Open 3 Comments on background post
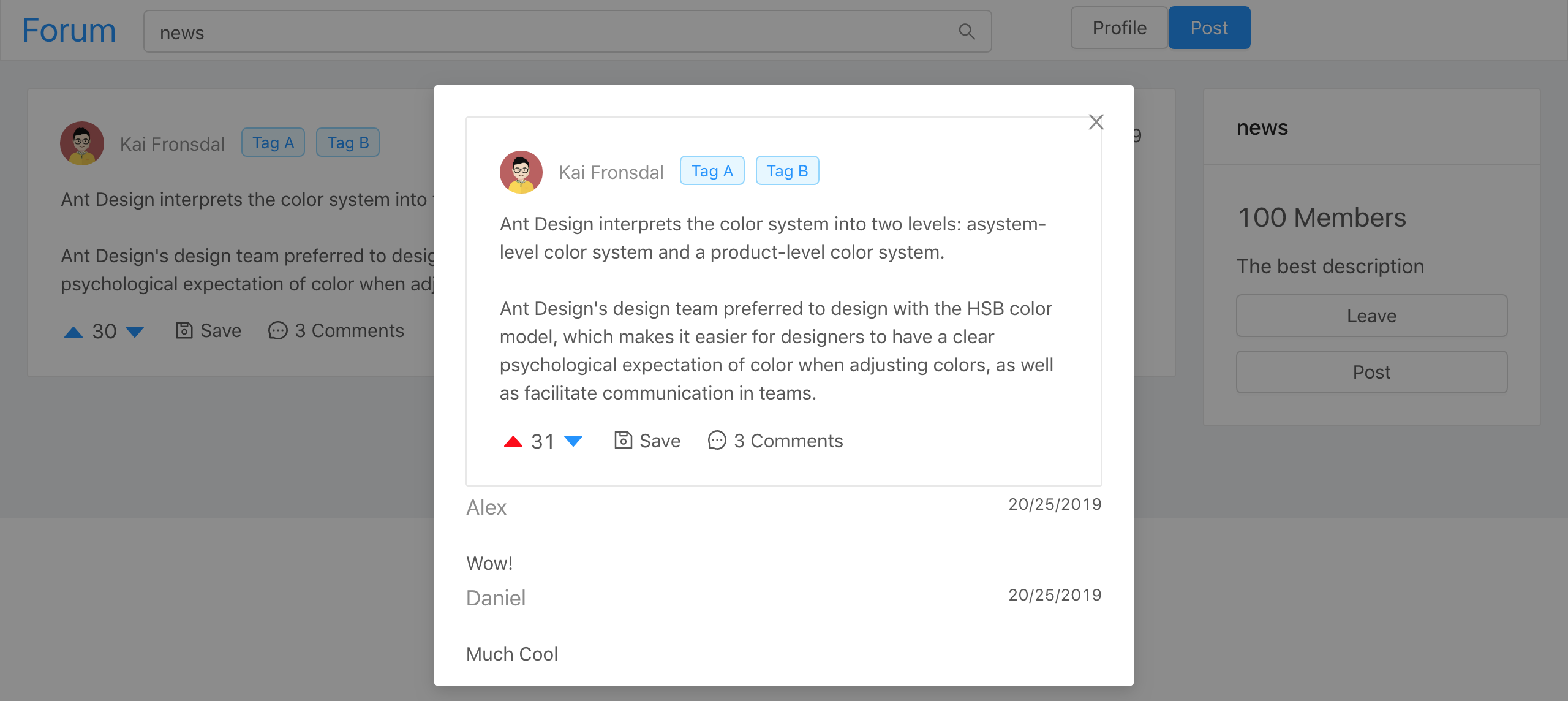This screenshot has width=1568, height=701. tap(336, 331)
